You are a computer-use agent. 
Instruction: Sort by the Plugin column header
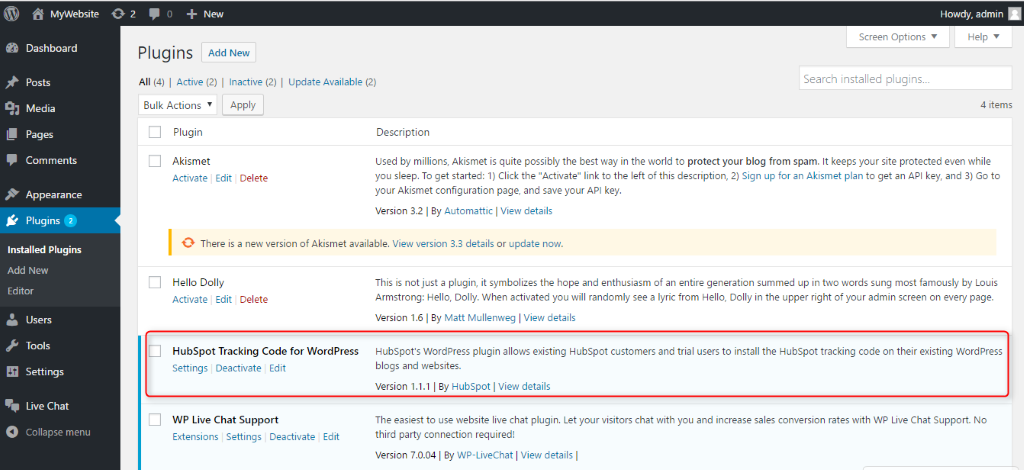pyautogui.click(x=188, y=133)
